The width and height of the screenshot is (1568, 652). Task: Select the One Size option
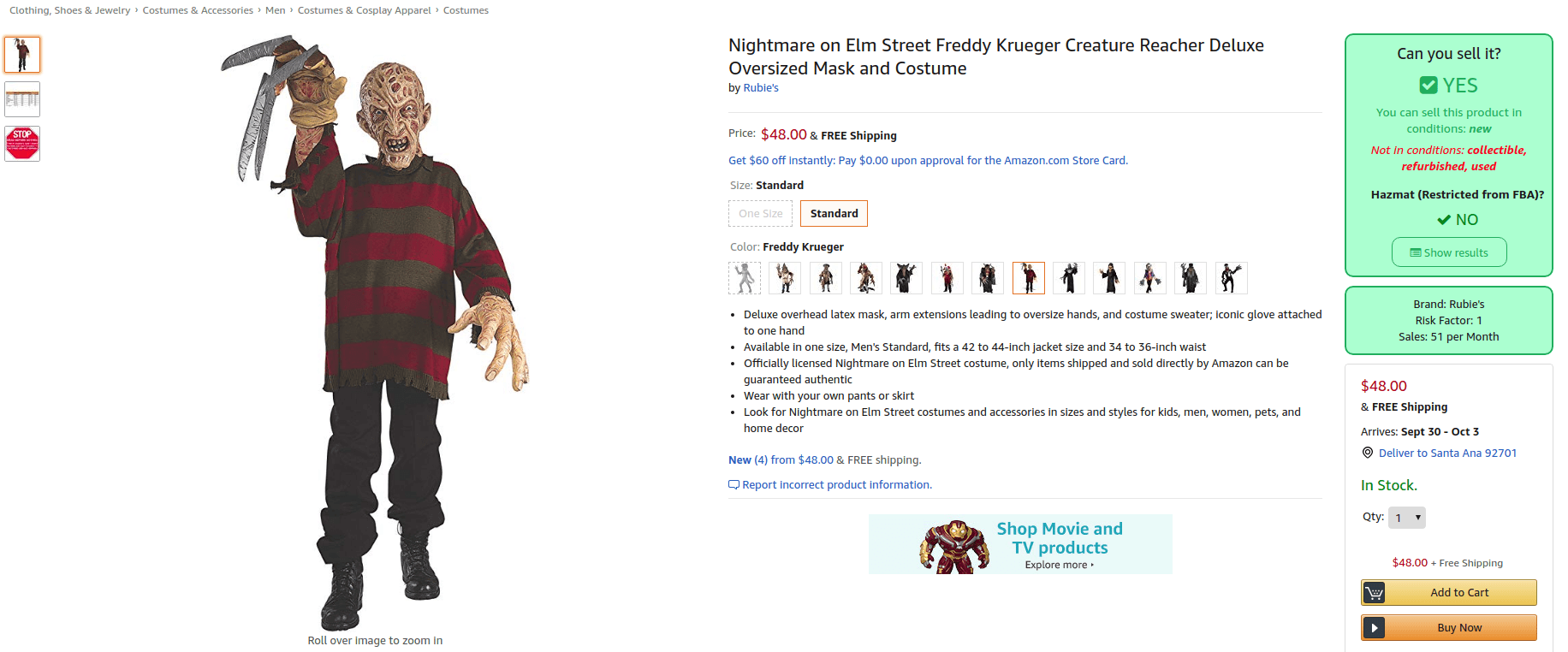759,213
